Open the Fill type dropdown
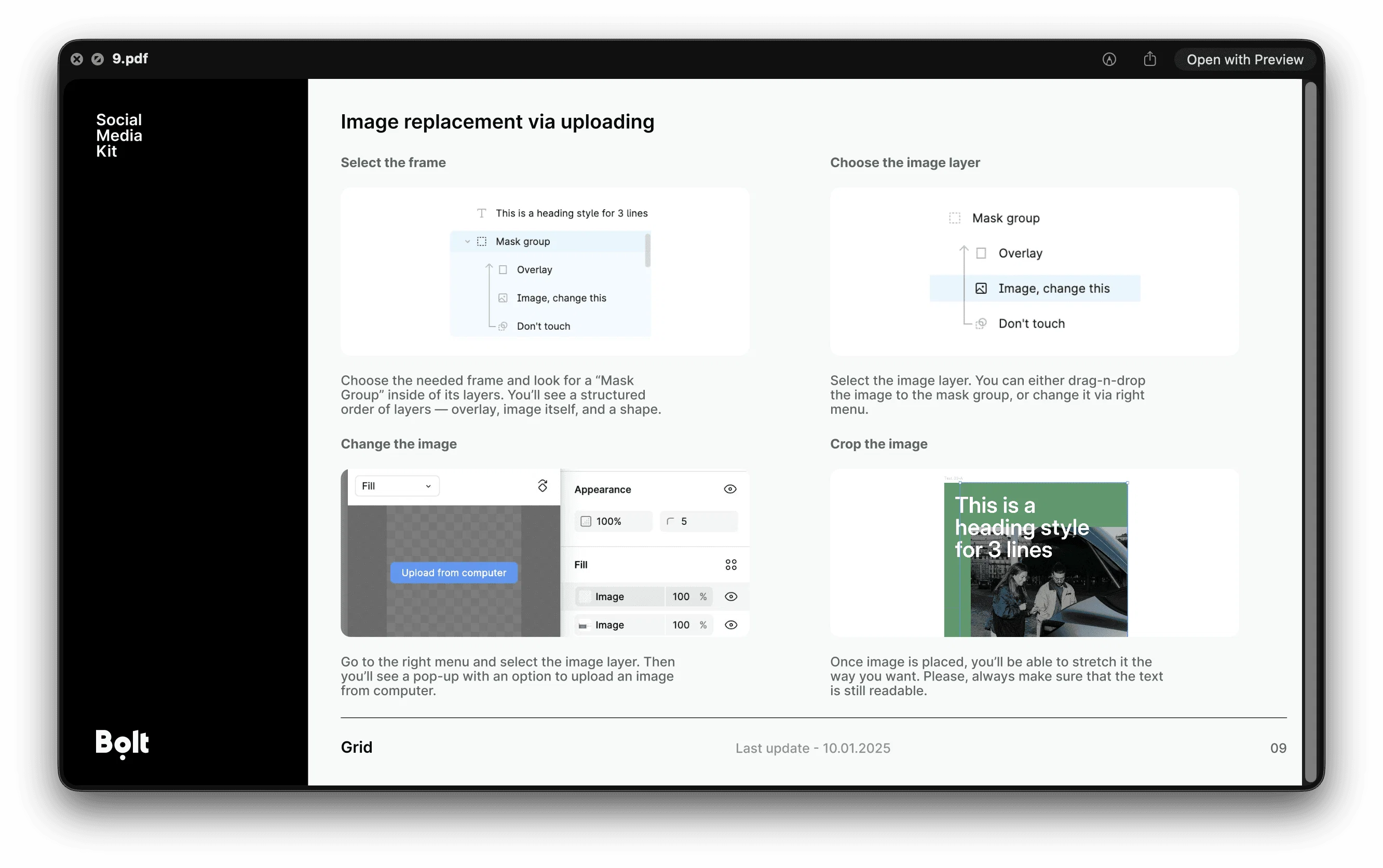1383x868 pixels. pyautogui.click(x=397, y=486)
